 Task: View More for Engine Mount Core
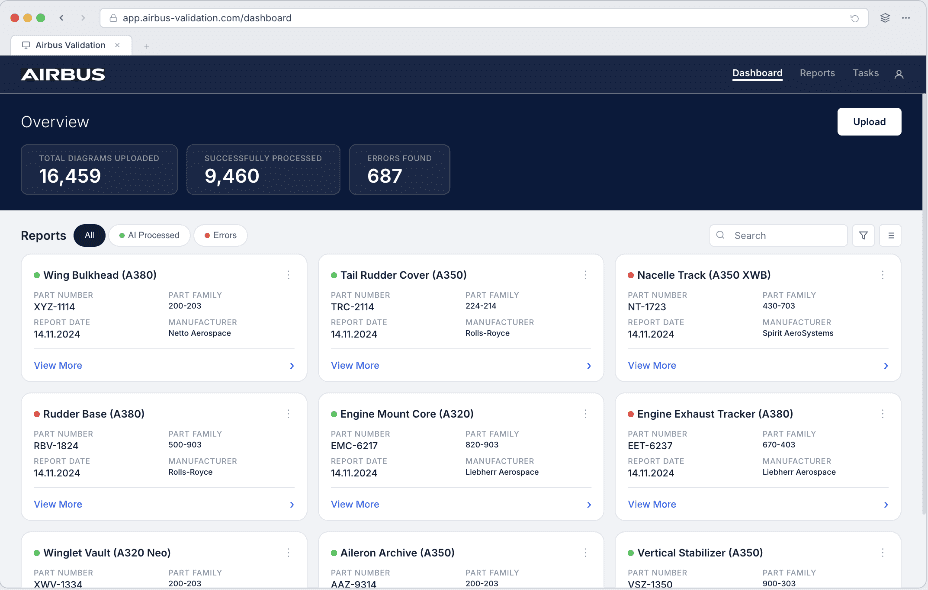(x=355, y=504)
